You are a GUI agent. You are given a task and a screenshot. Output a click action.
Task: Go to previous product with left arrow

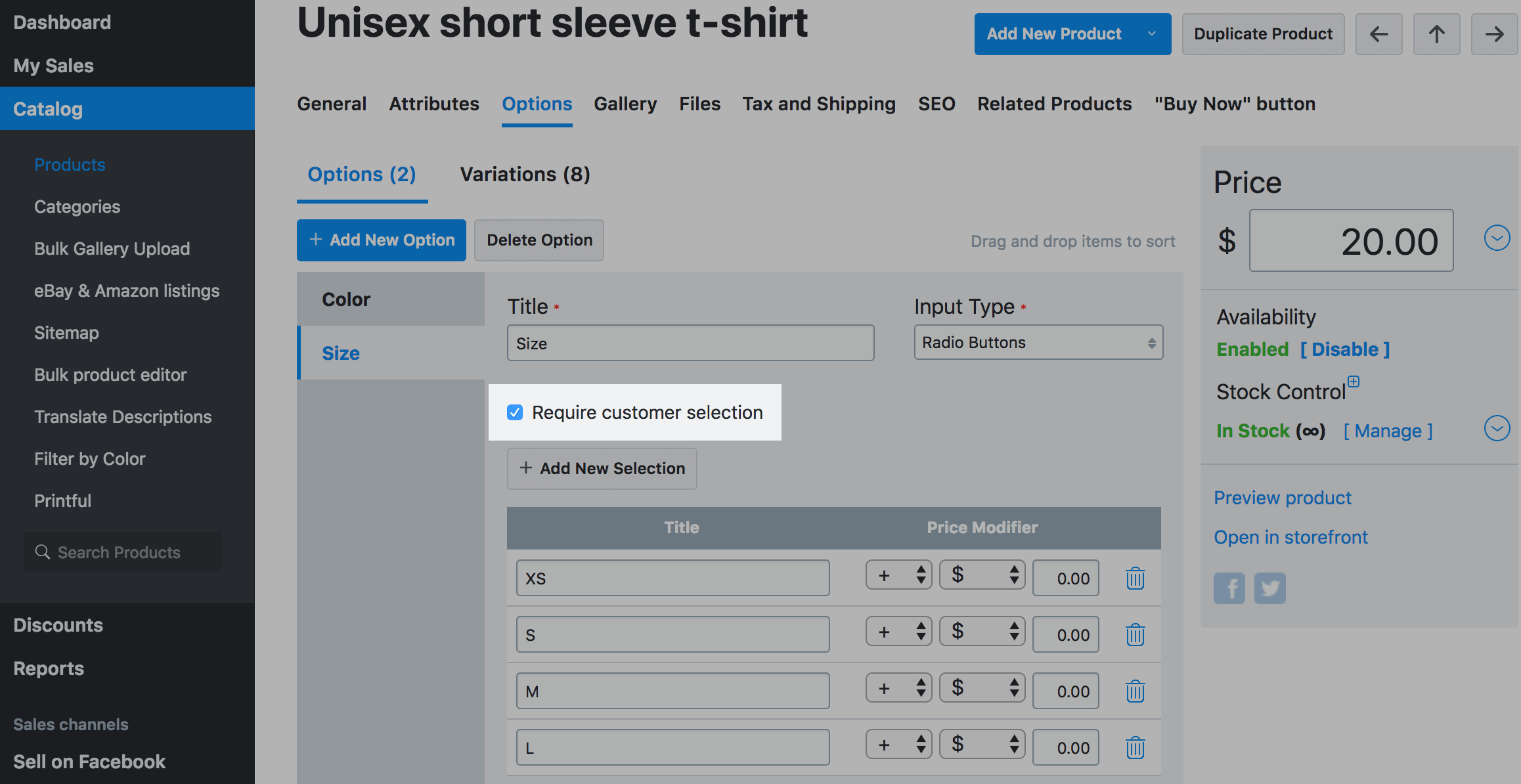(x=1378, y=34)
